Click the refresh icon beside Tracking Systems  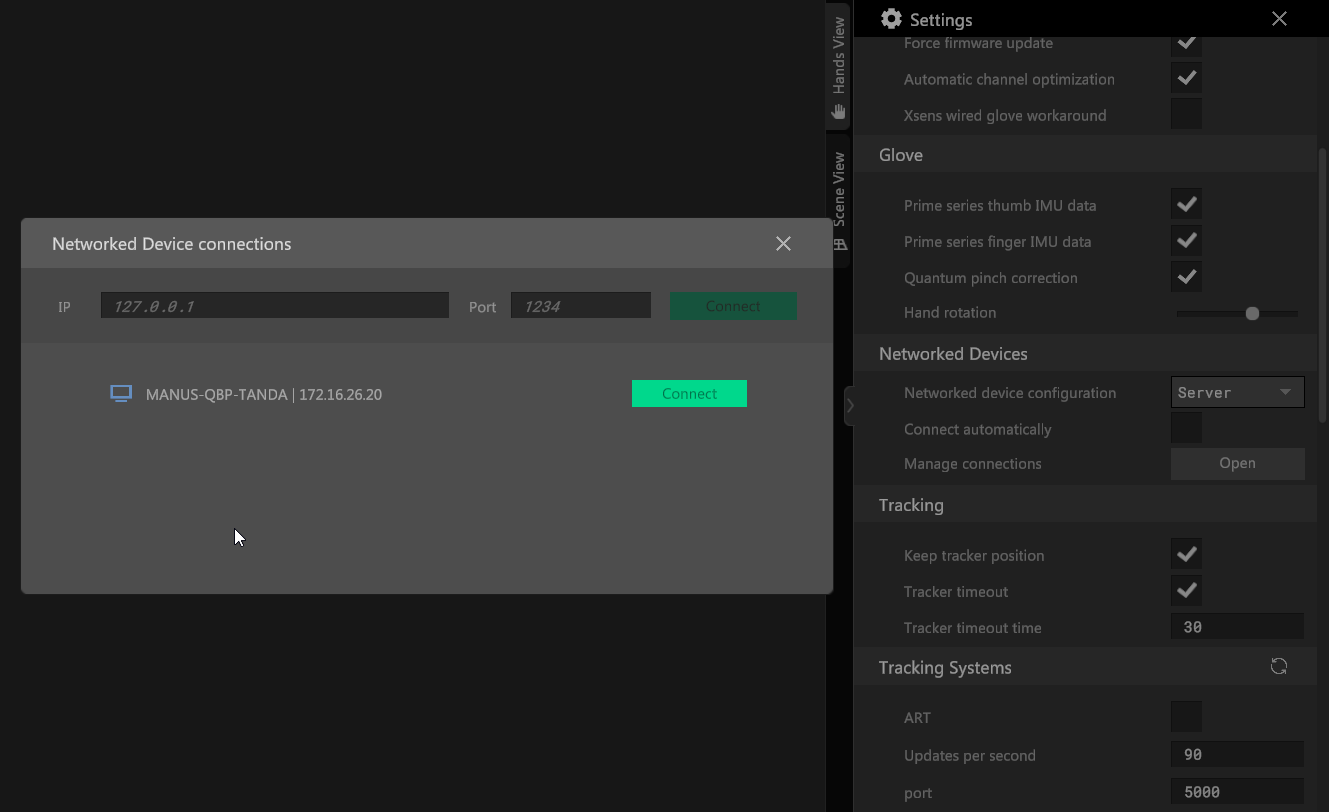1278,667
